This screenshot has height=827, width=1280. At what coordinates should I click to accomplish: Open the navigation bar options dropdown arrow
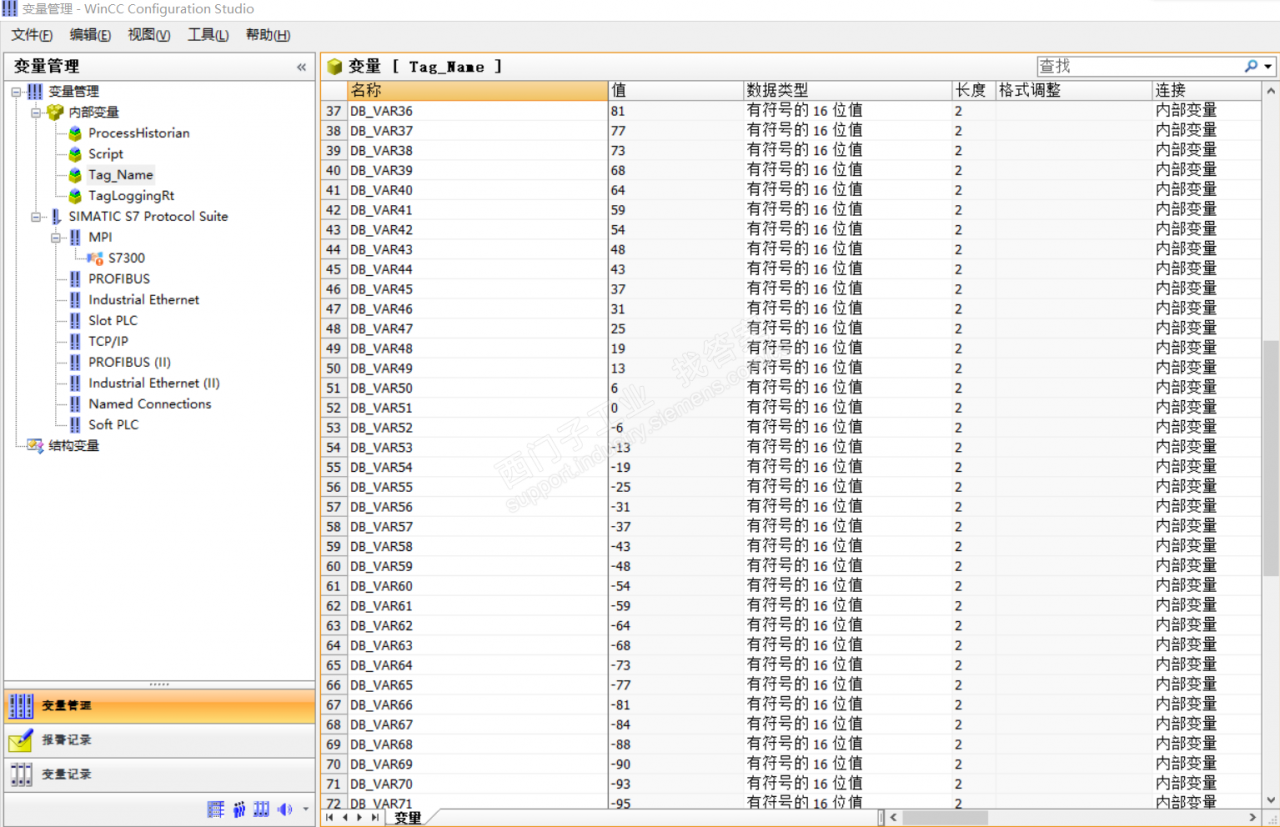(305, 809)
